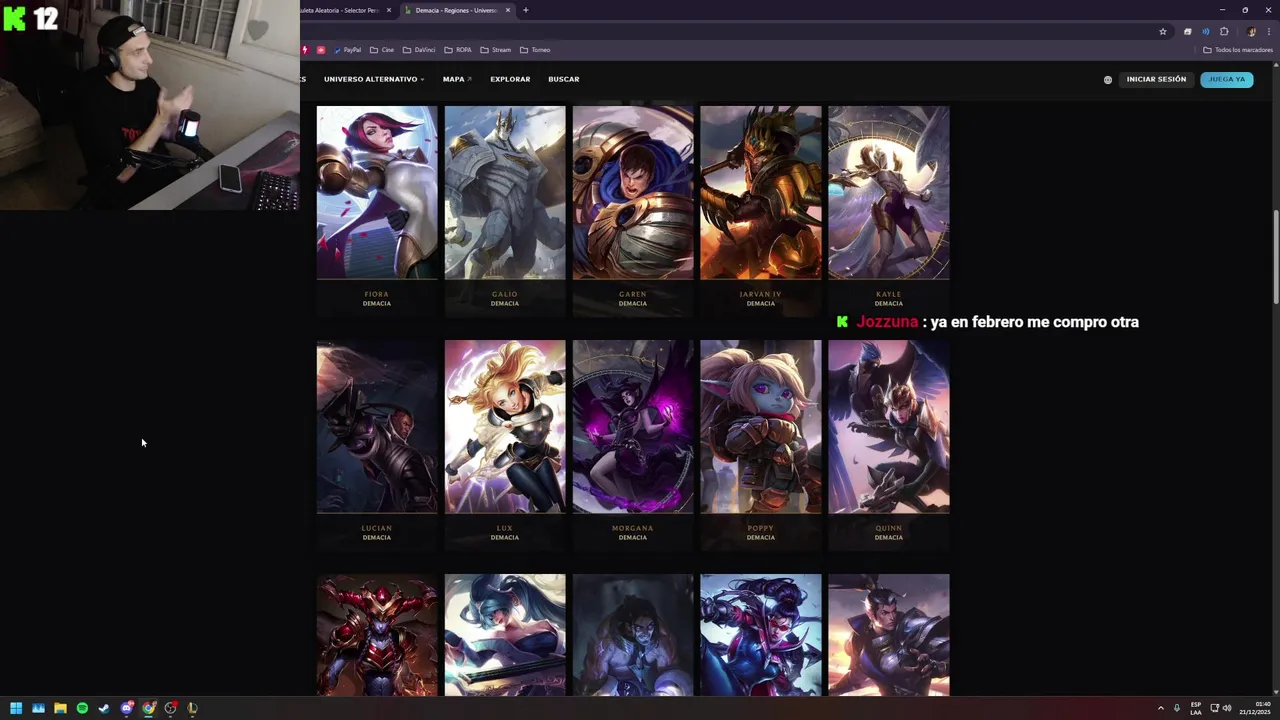Screen dimensions: 1280x720
Task: Click the media control icon in Chrome toolbar
Action: (1206, 32)
